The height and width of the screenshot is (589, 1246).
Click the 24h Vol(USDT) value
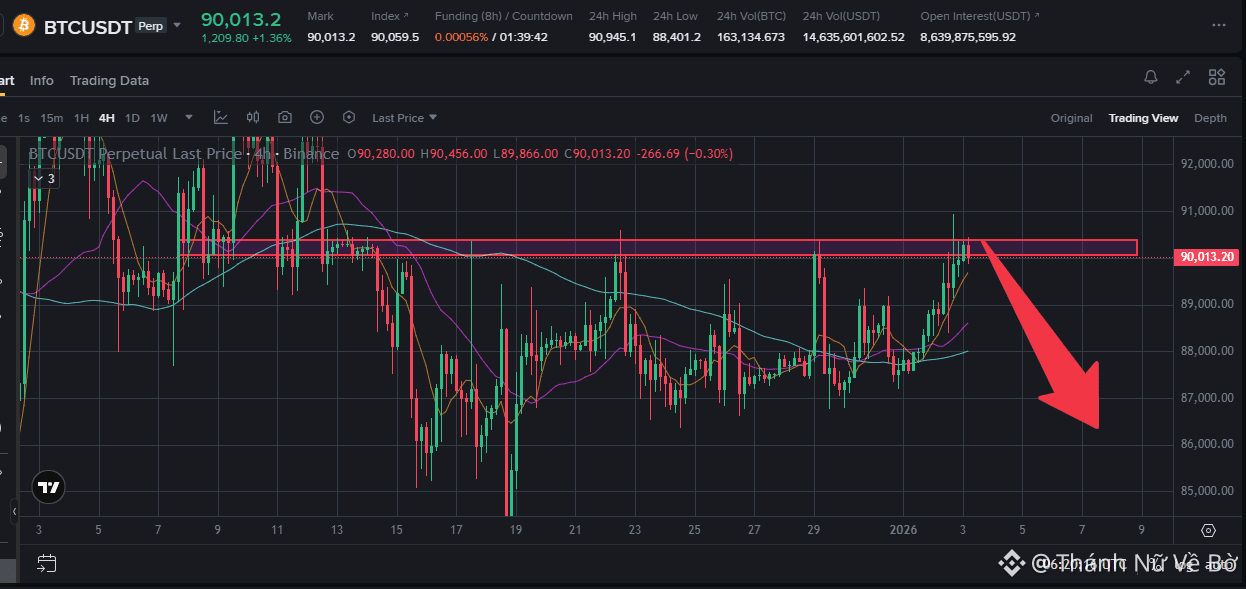[853, 37]
